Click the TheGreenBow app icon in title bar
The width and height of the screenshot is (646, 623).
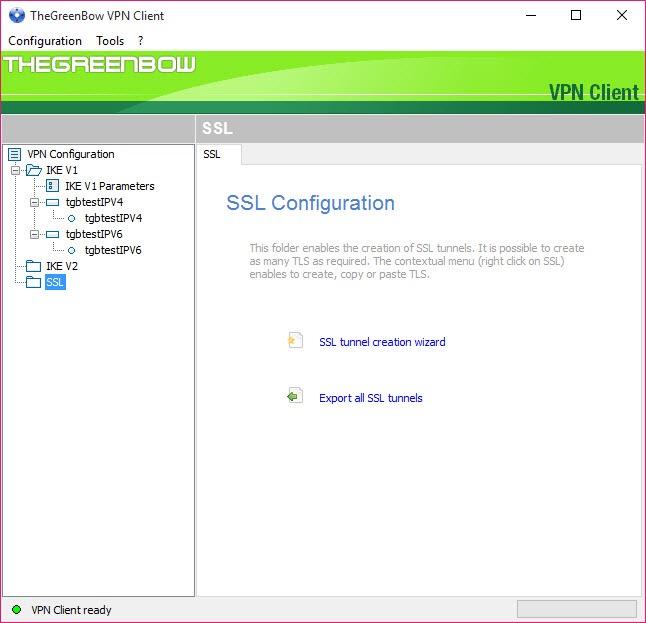tap(17, 16)
